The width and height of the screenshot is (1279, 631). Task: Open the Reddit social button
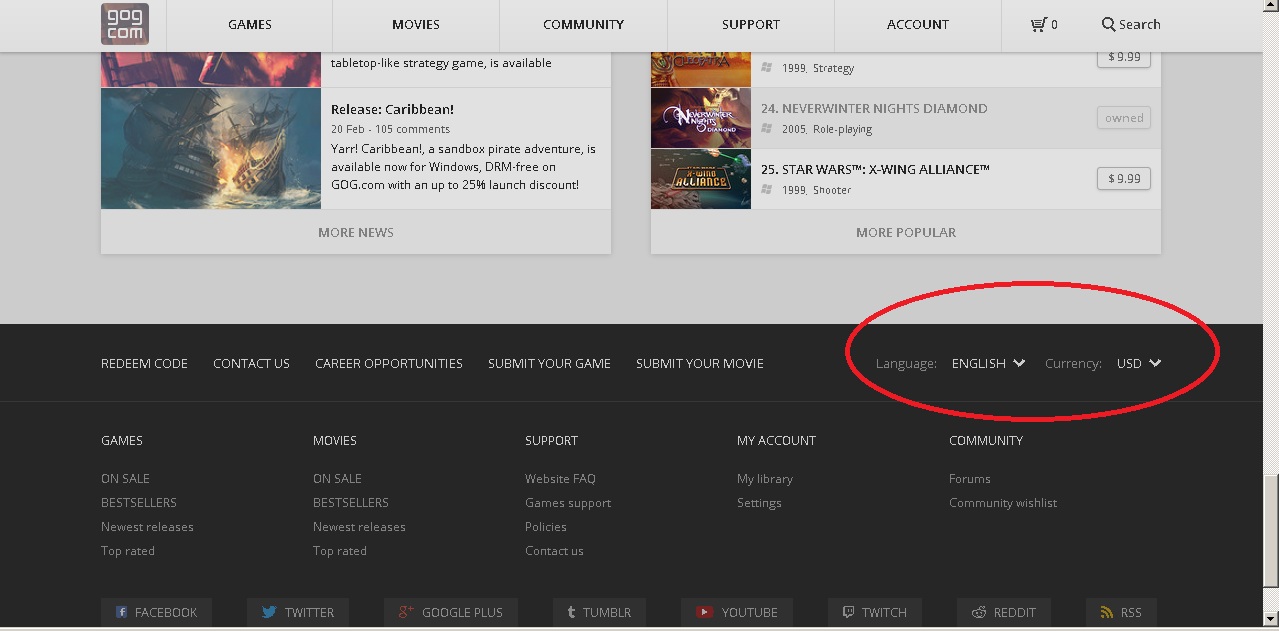pyautogui.click(x=1004, y=612)
